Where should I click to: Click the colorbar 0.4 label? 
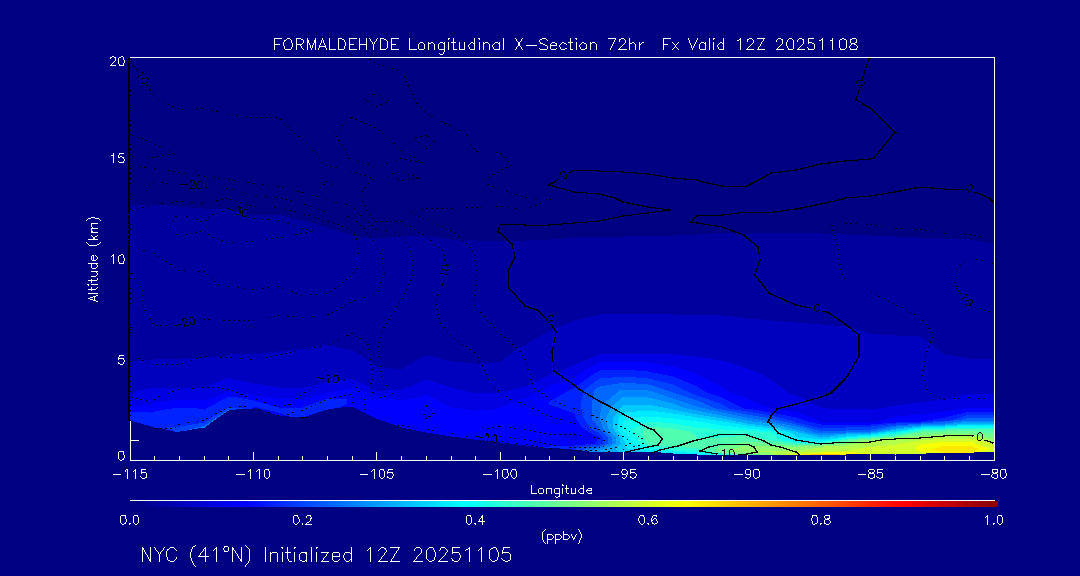[x=476, y=520]
